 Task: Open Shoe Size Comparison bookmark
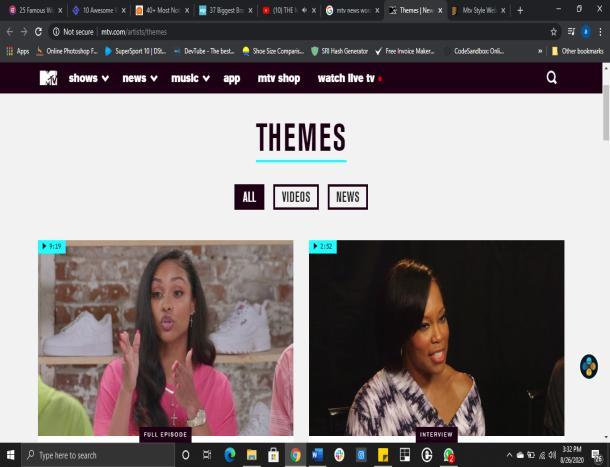click(273, 51)
